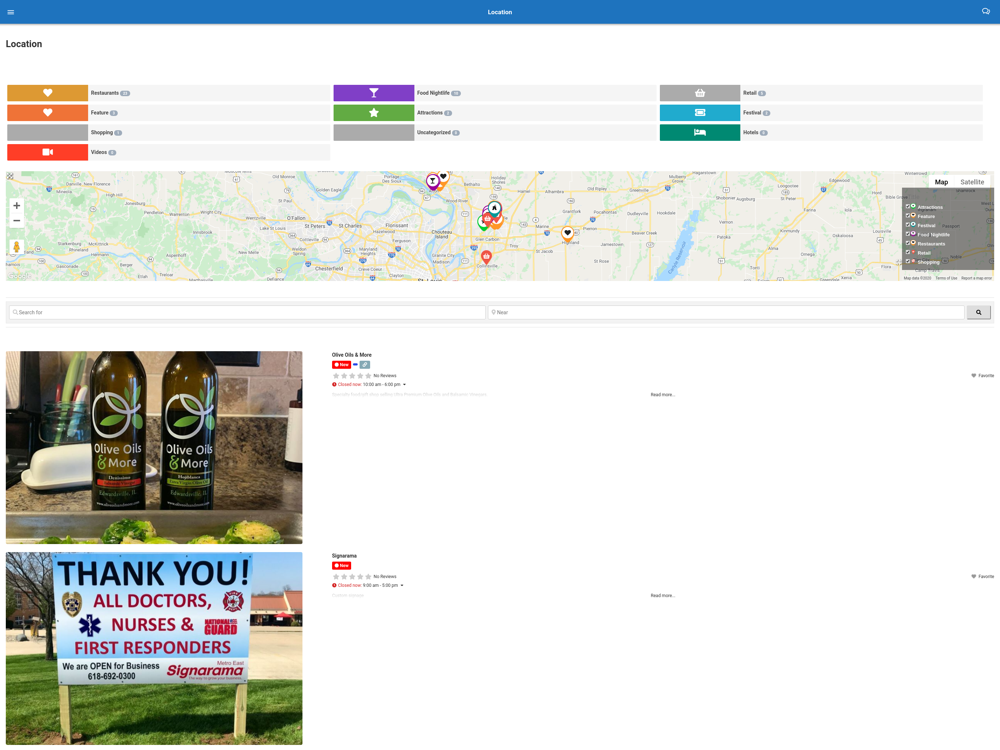
Task: Expand Signarama opening hours dropdown
Action: 402,585
